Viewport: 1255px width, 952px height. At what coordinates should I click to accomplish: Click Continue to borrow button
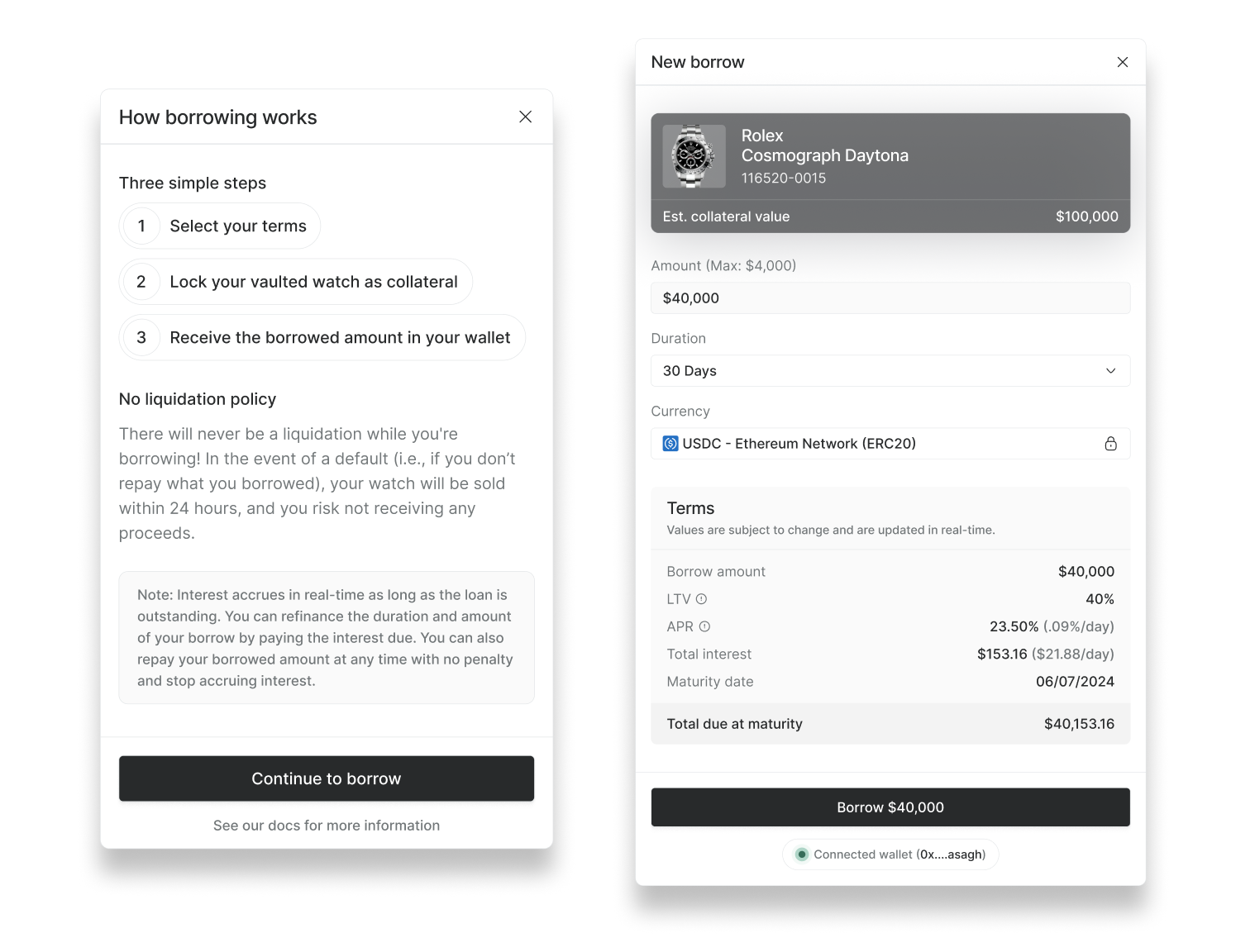pyautogui.click(x=327, y=778)
